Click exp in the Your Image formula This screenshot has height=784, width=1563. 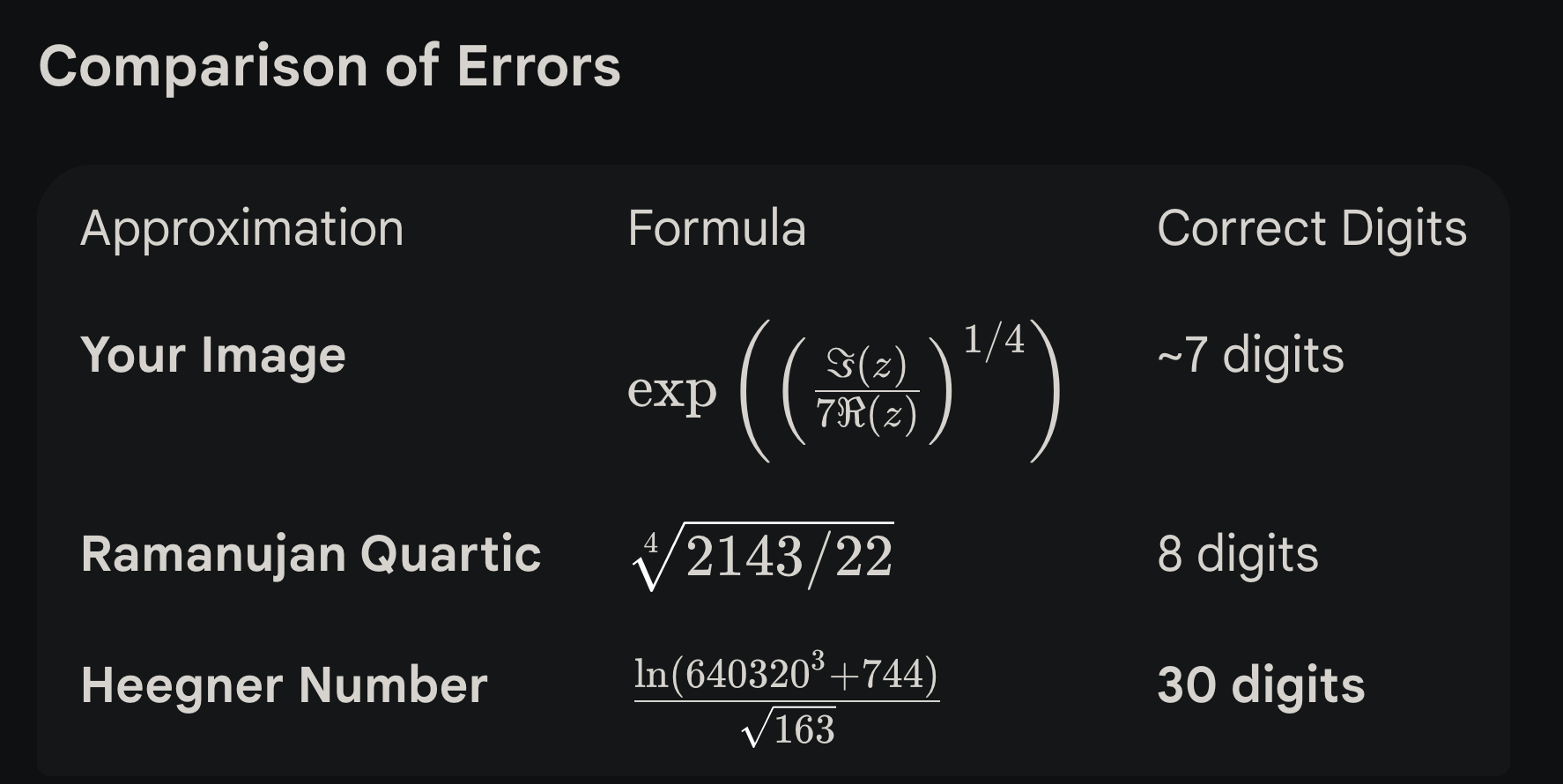(x=671, y=390)
